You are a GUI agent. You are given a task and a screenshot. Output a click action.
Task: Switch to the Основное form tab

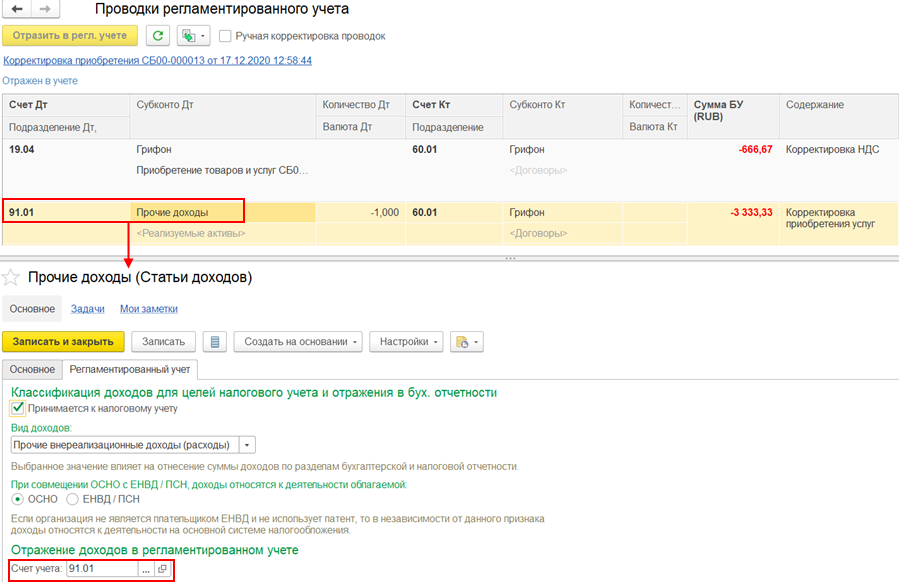[32, 370]
